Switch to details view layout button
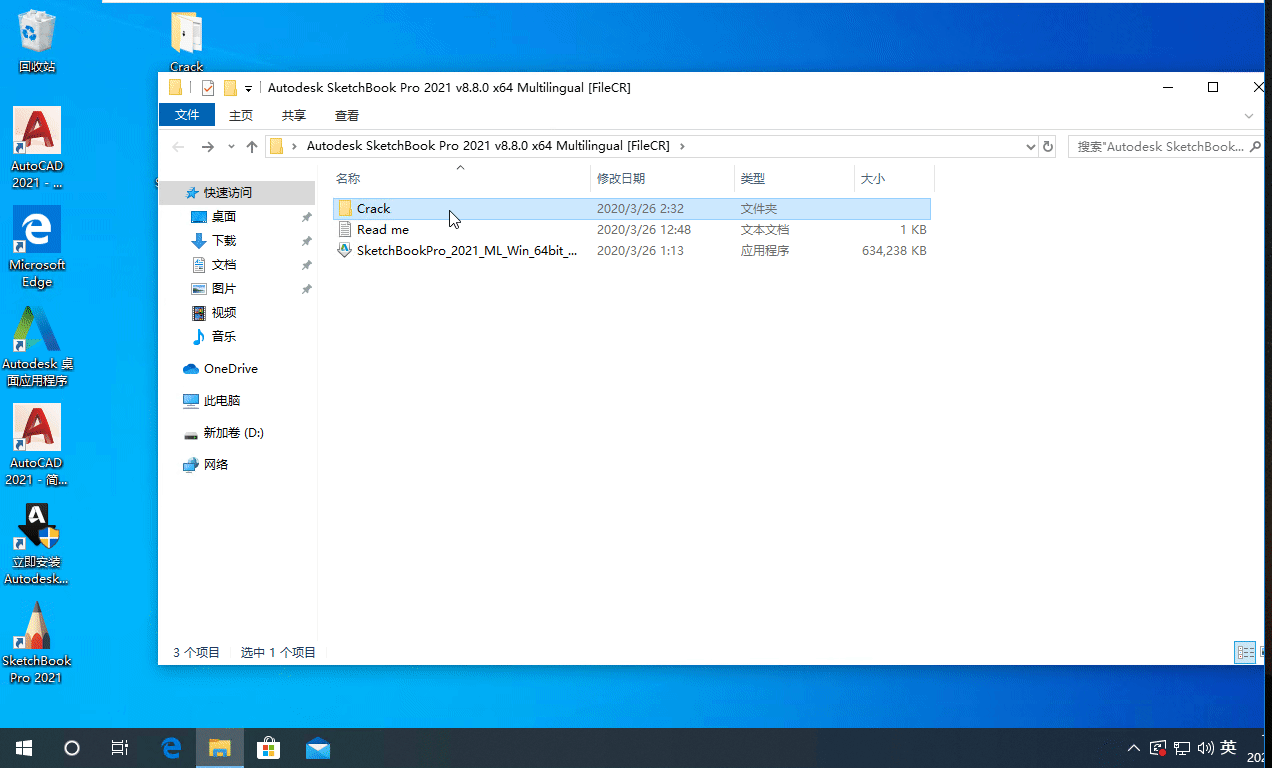The image size is (1272, 768). coord(1245,653)
